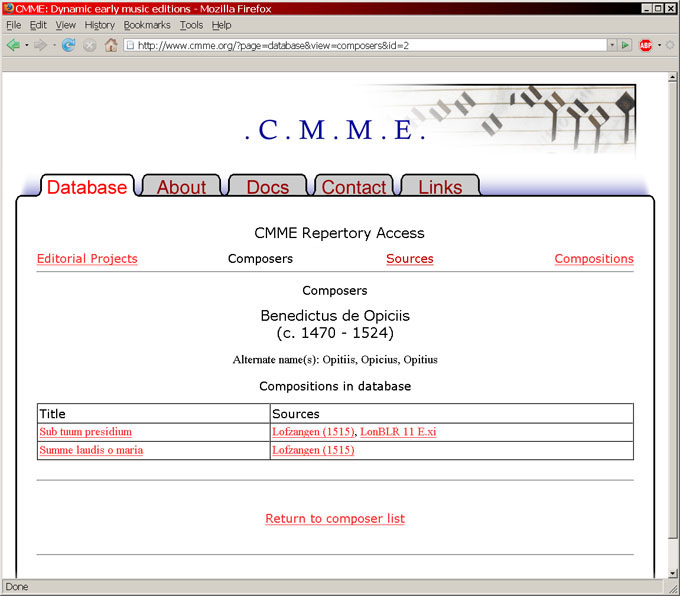Open the Help menu
Viewport: 680px width, 596px height.
pos(222,25)
